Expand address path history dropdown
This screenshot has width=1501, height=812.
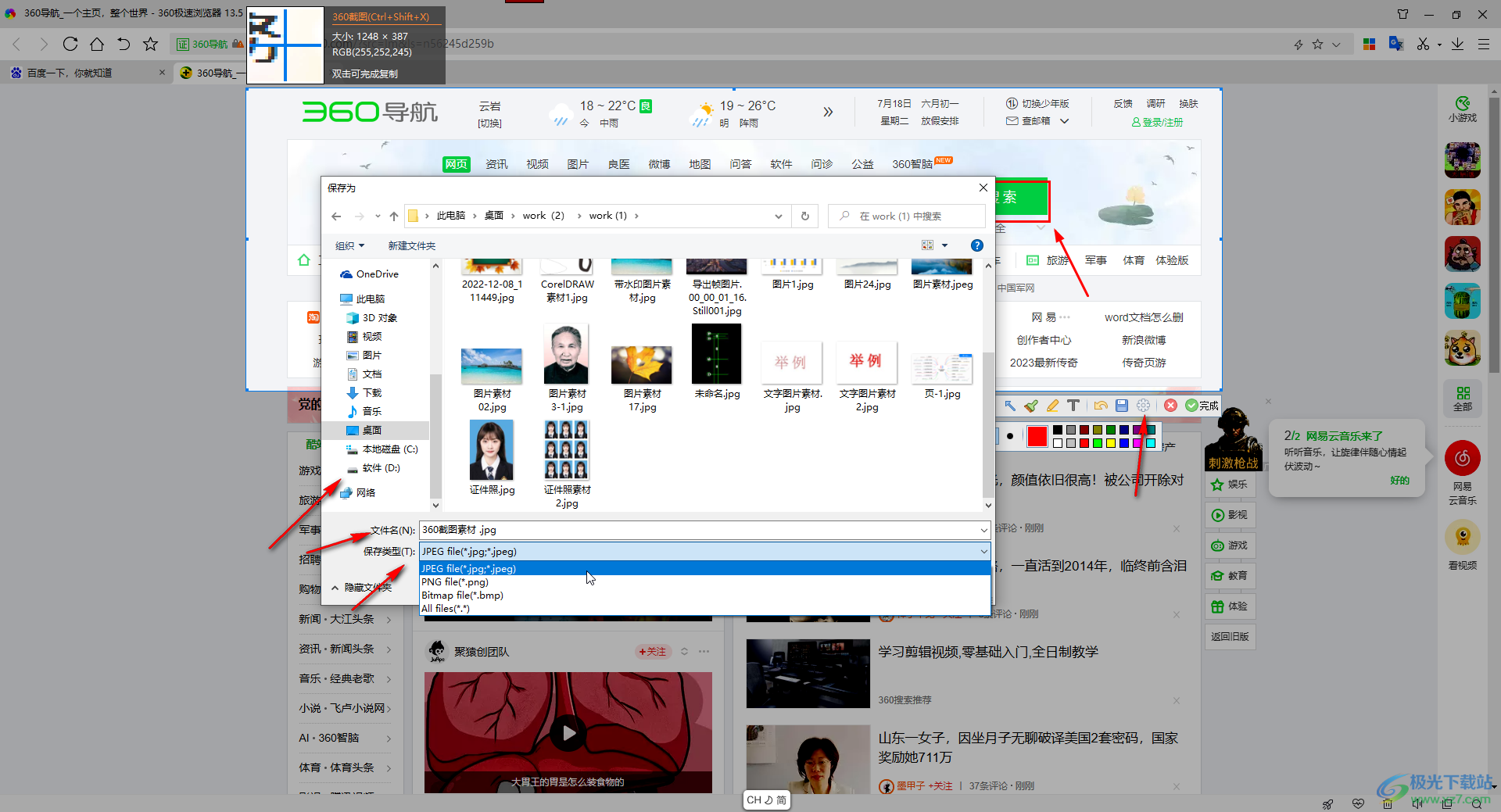click(x=778, y=216)
